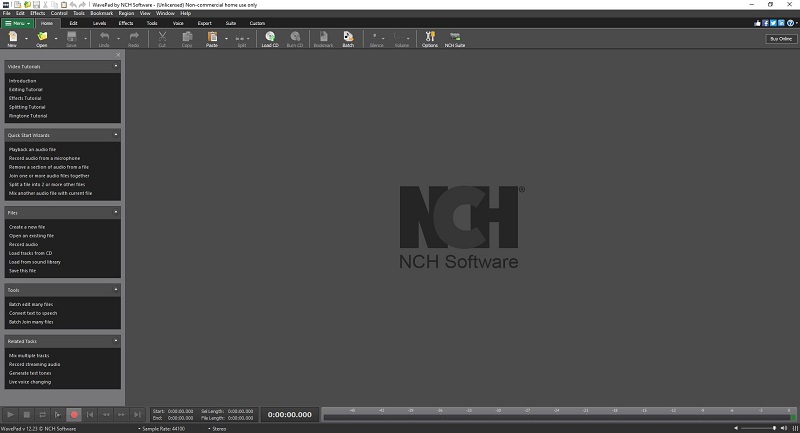800x433 pixels.
Task: Click 'Convert text to speech' link
Action: (33, 313)
